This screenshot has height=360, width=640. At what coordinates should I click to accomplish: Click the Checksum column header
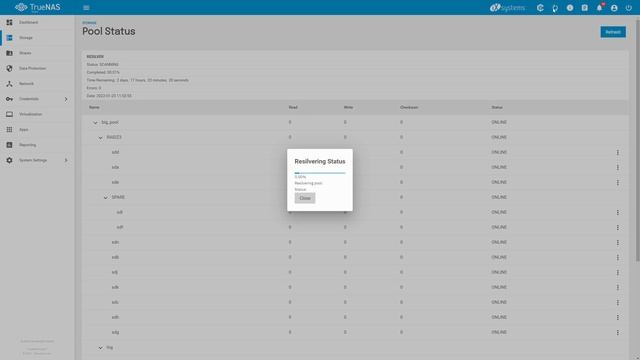[409, 107]
